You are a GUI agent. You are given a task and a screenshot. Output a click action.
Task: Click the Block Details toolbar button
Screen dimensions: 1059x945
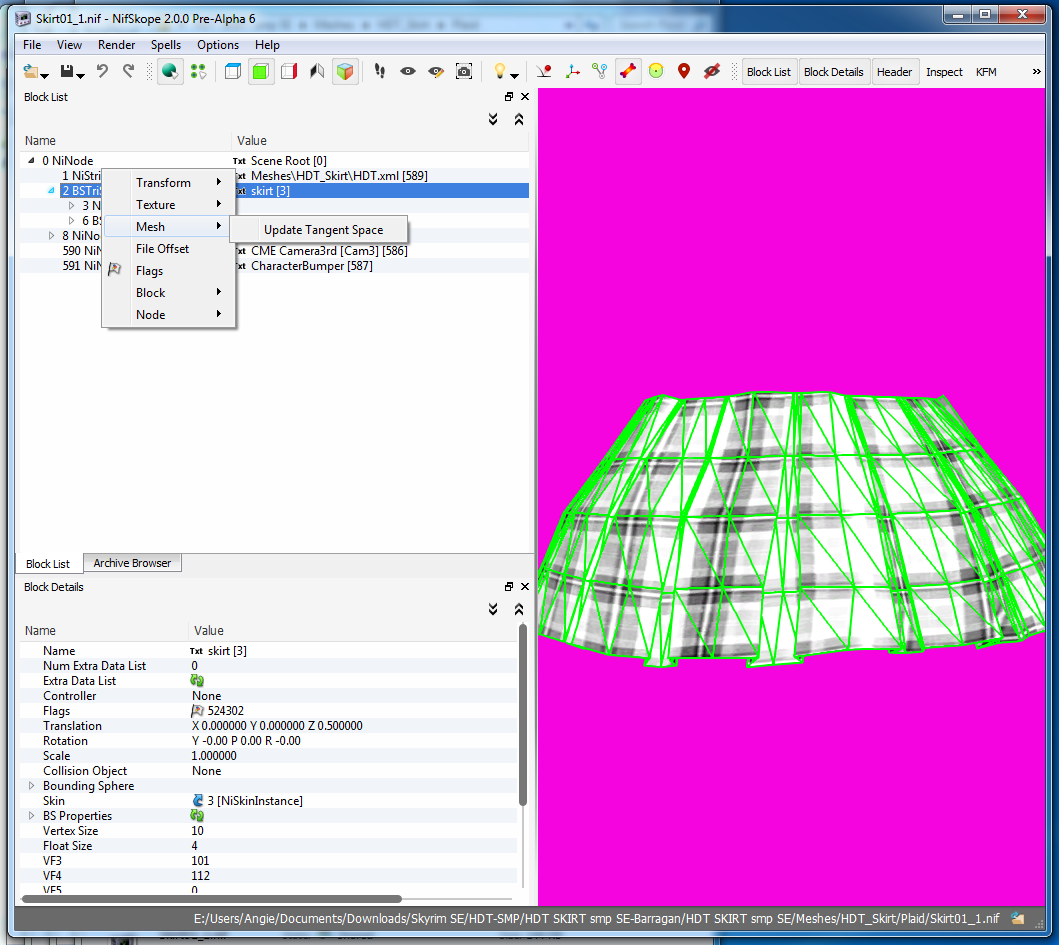833,72
